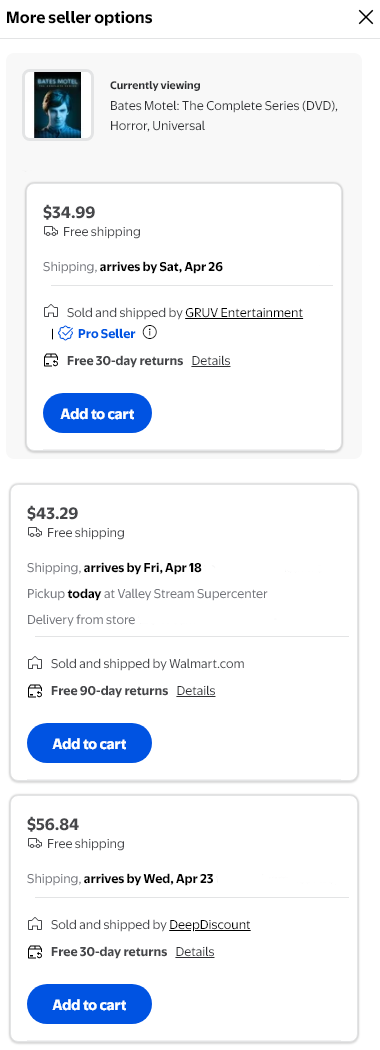The image size is (380, 1050).
Task: Click the store icon beside DeepDiscount seller
Action: (34, 925)
